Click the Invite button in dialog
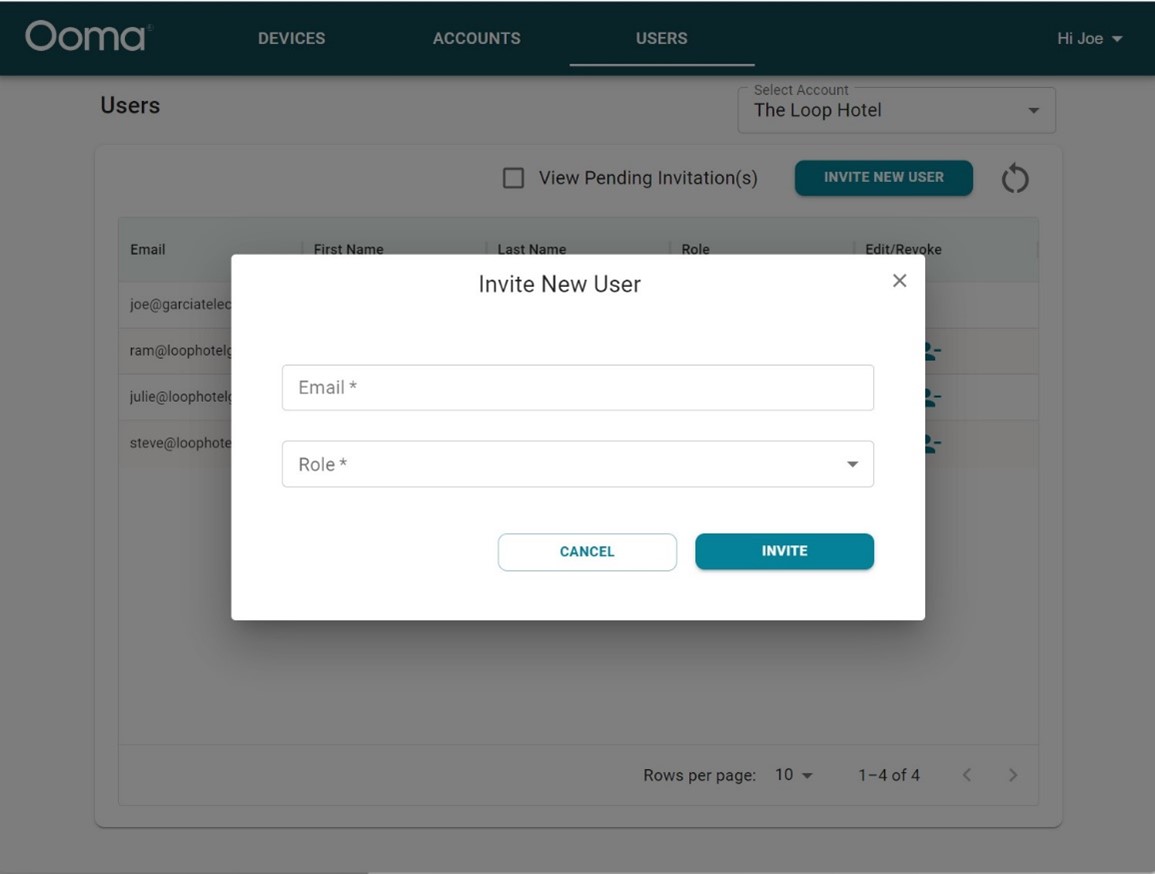1155x874 pixels. pyautogui.click(x=784, y=551)
